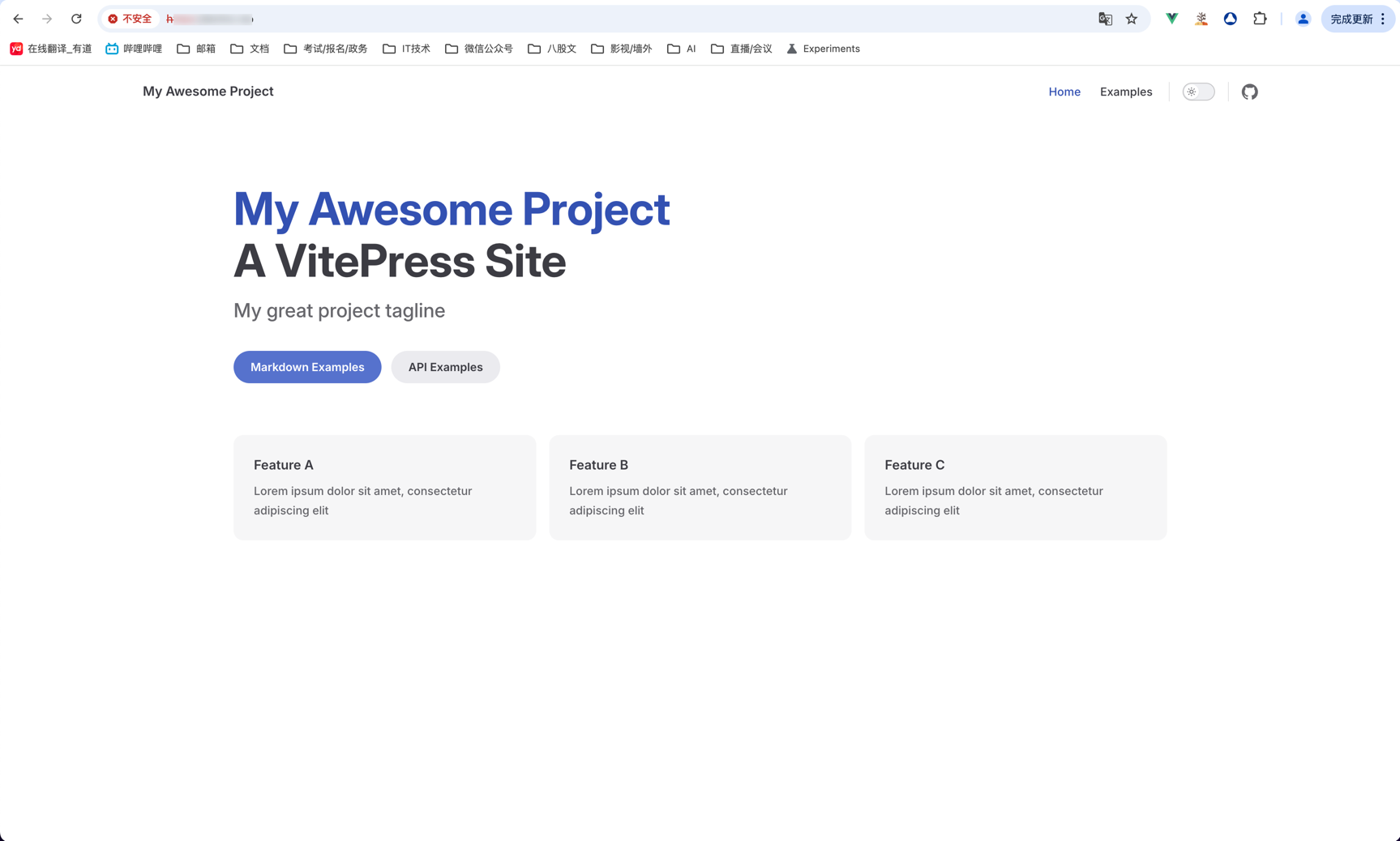Screen dimensions: 1400x841
Task: Click the browser address bar
Action: (616, 19)
